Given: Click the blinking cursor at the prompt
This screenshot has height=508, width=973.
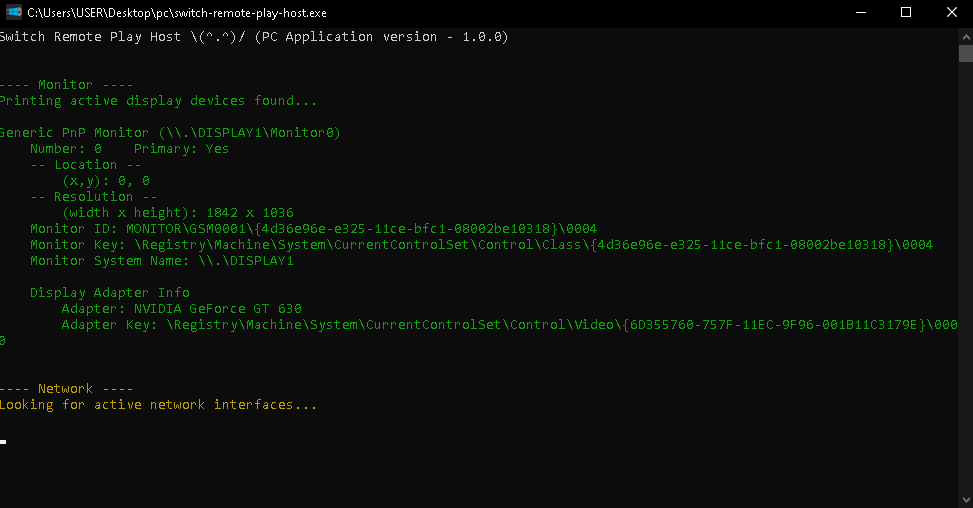Looking at the screenshot, I should click(3, 442).
